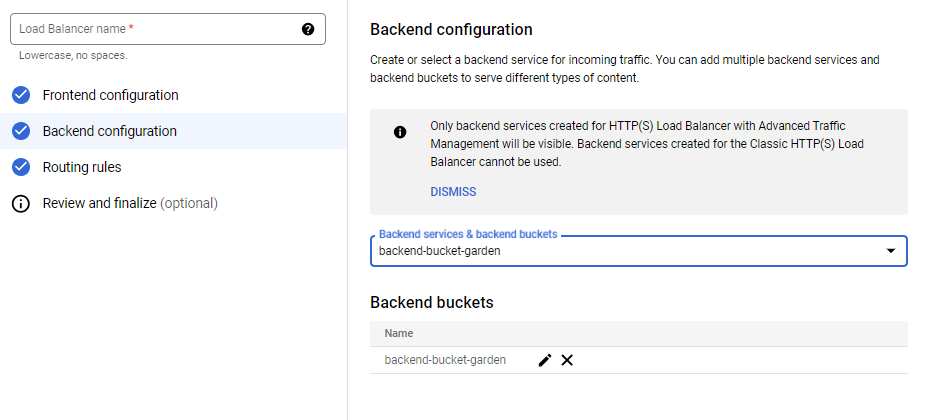The image size is (925, 420).
Task: Open the Backend services & backend buckets dropdown
Action: tap(630, 251)
